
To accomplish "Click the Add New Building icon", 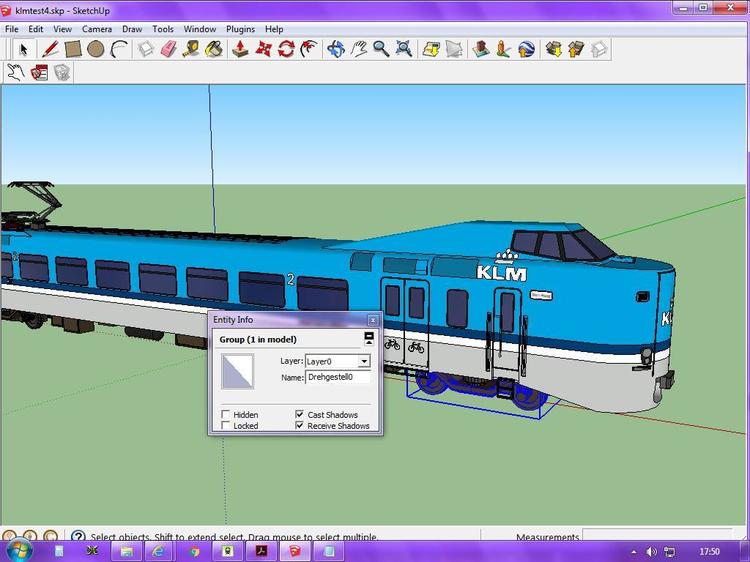I will pyautogui.click(x=481, y=49).
